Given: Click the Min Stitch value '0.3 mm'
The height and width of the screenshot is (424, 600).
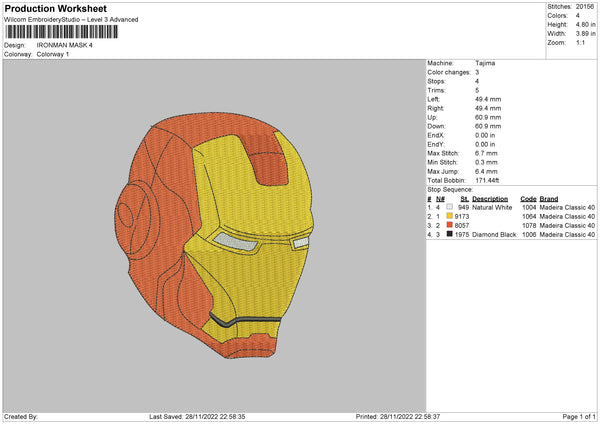Looking at the screenshot, I should click(x=486, y=162).
